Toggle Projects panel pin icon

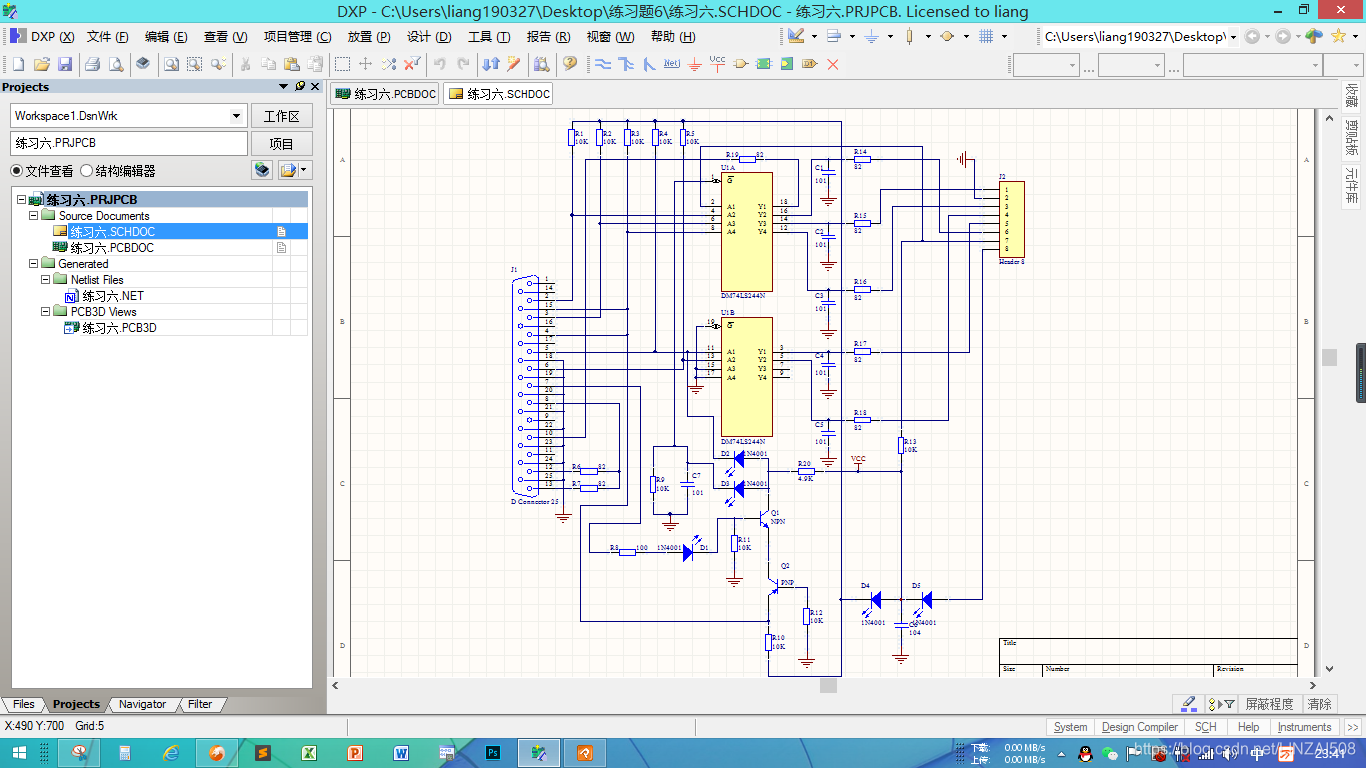[300, 87]
